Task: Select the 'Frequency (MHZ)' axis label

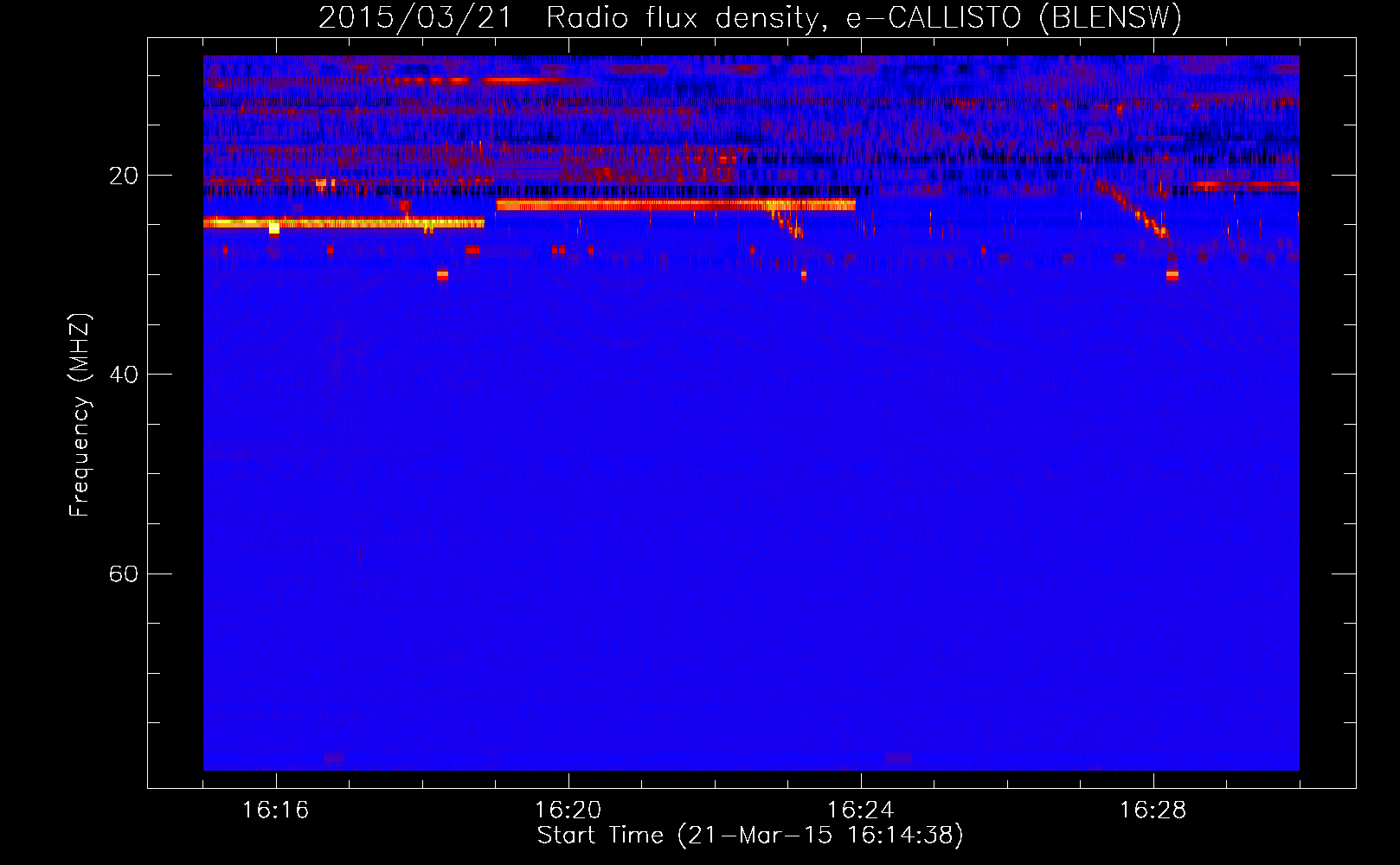Action: coord(79,415)
